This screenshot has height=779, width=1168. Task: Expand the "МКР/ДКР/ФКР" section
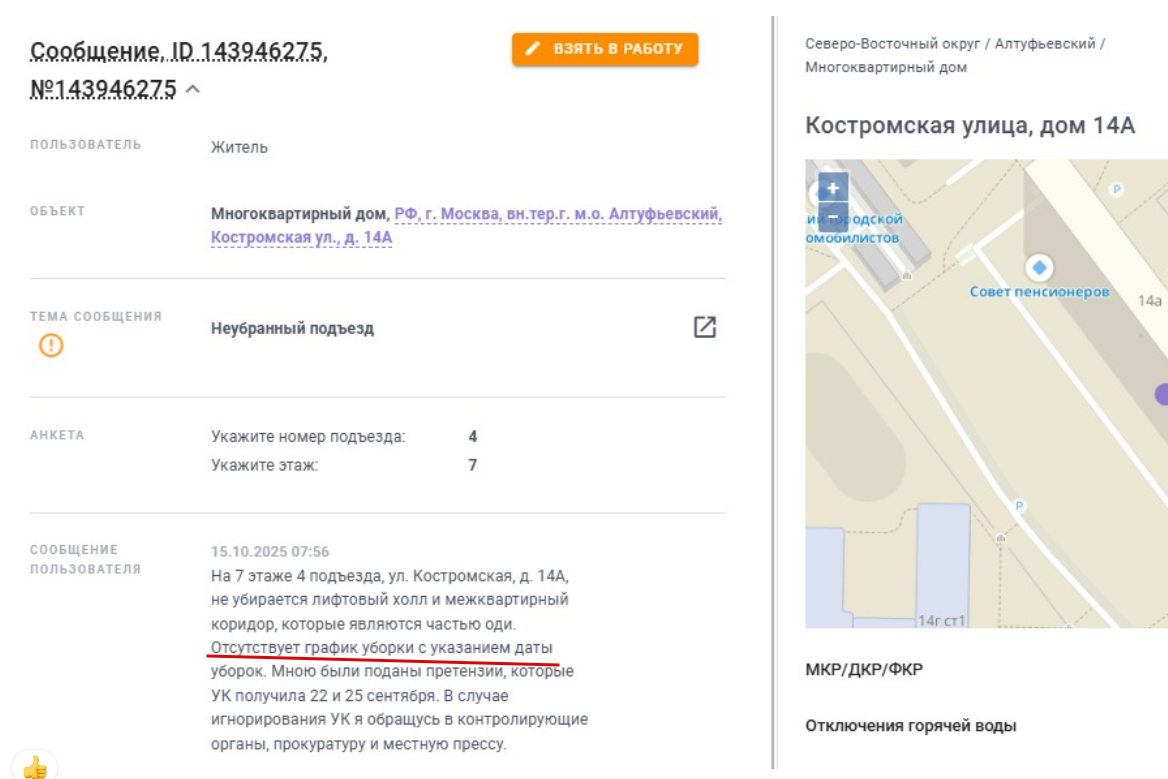pos(864,669)
